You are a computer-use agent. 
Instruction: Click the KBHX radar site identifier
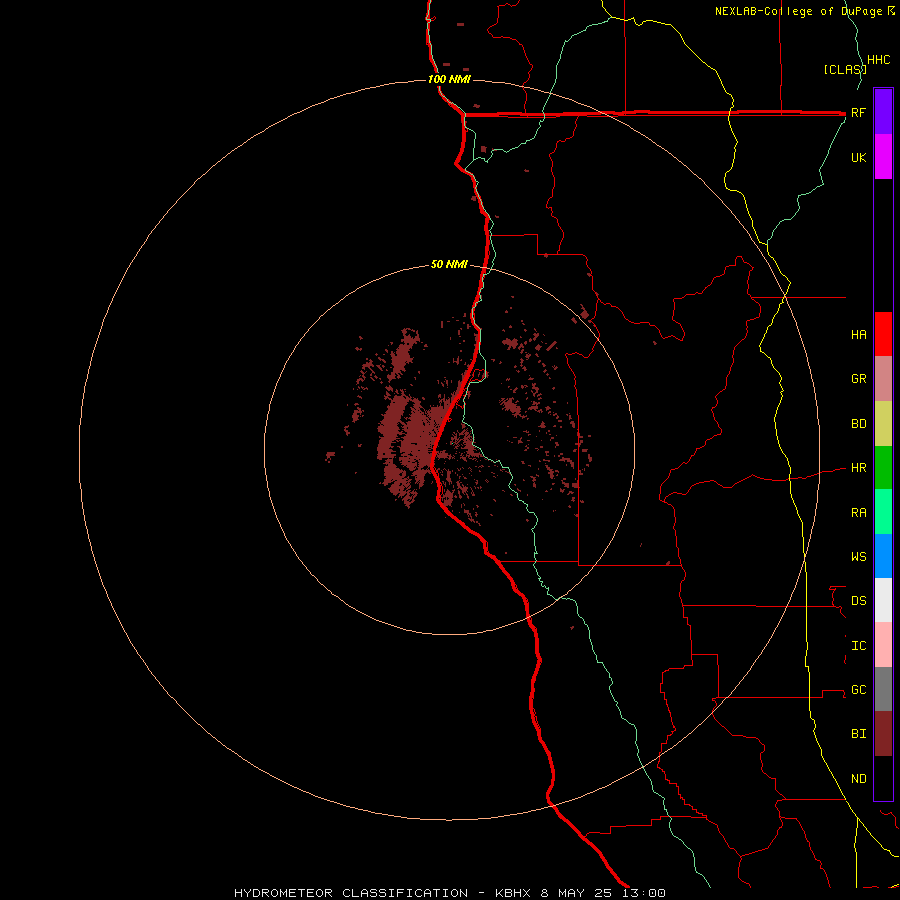[x=515, y=893]
